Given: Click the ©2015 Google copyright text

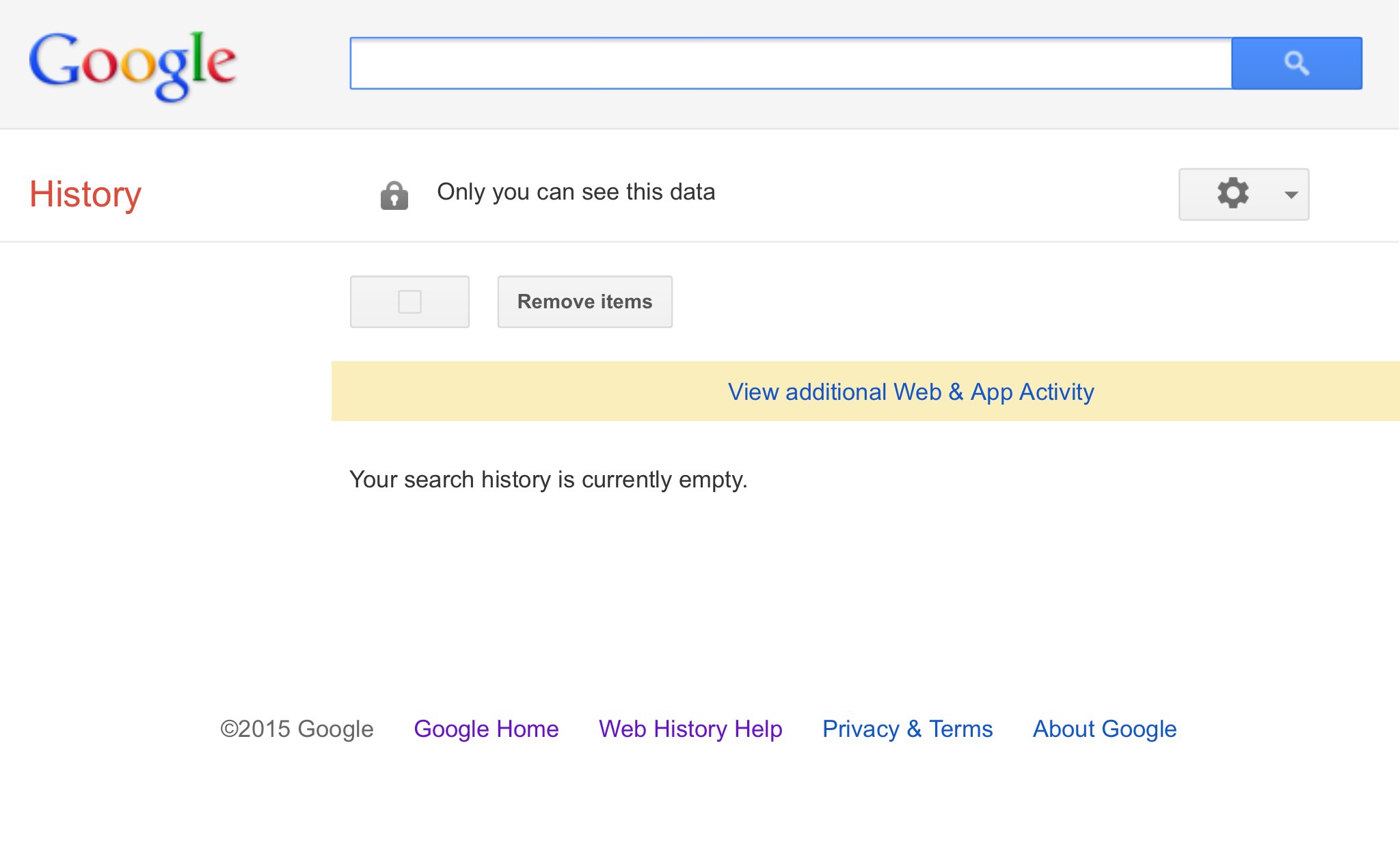Looking at the screenshot, I should point(297,729).
